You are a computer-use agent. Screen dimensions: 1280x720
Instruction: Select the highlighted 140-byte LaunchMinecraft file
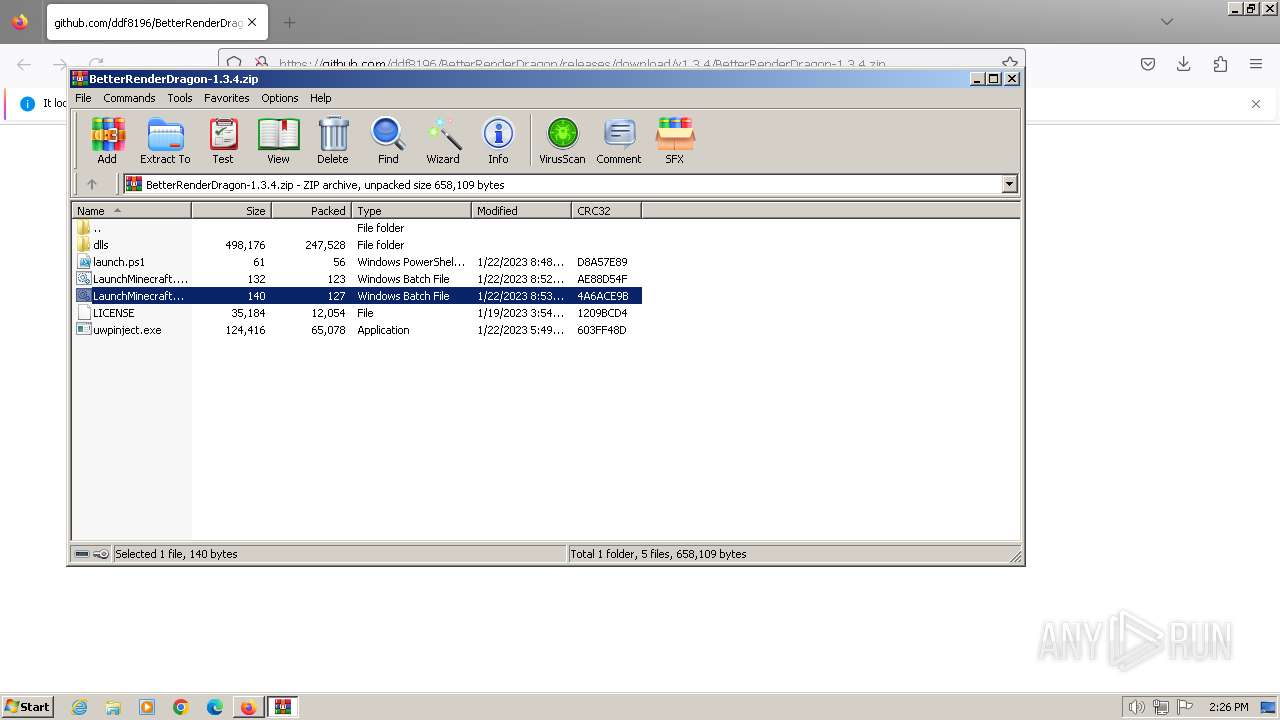[357, 296]
